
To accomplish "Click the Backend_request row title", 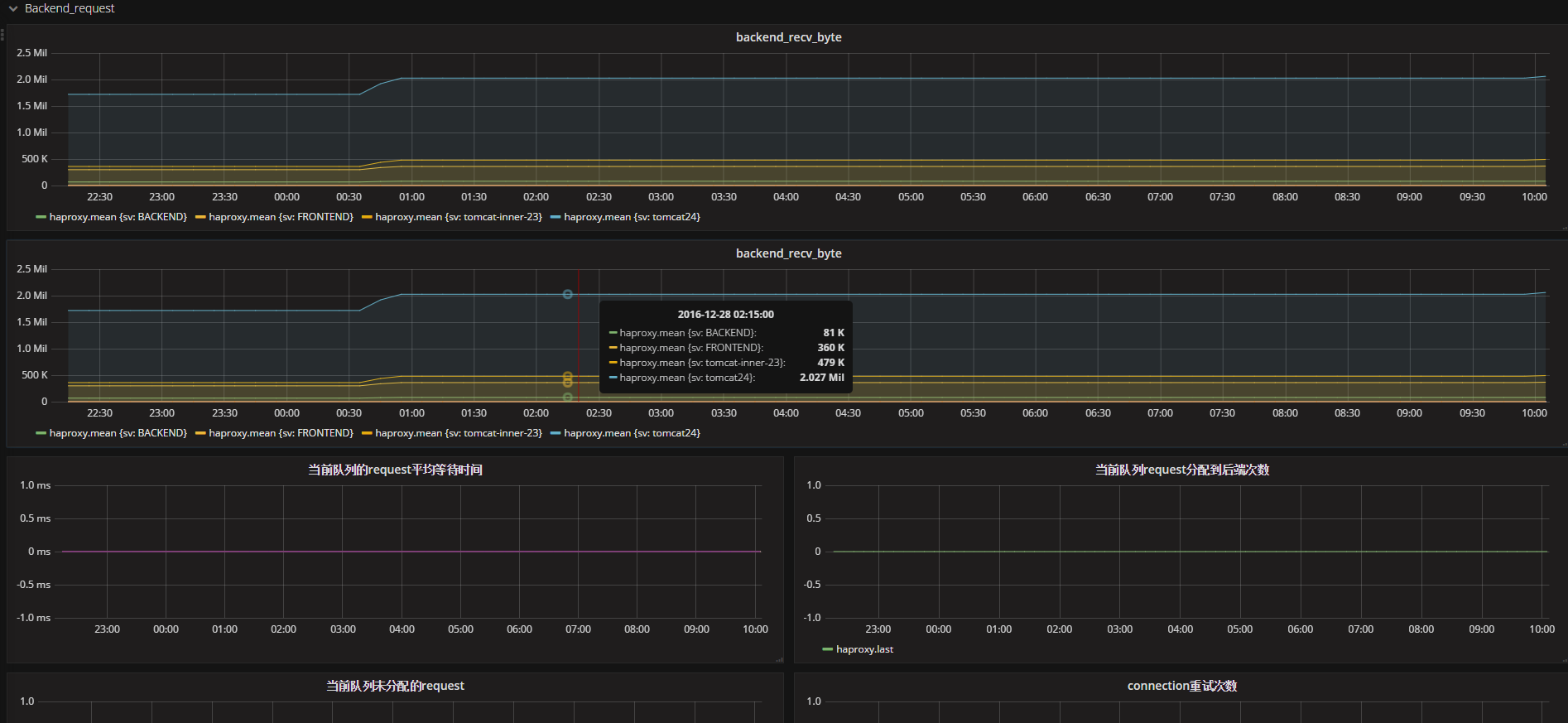I will [x=70, y=8].
